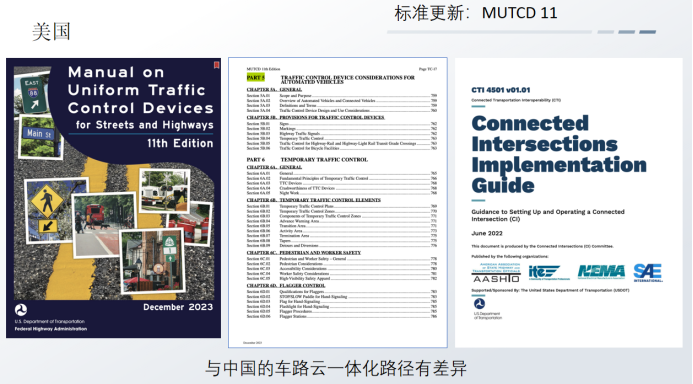Click the dark blue dash in title bar
This screenshot has height=384, width=693.
click(647, 32)
